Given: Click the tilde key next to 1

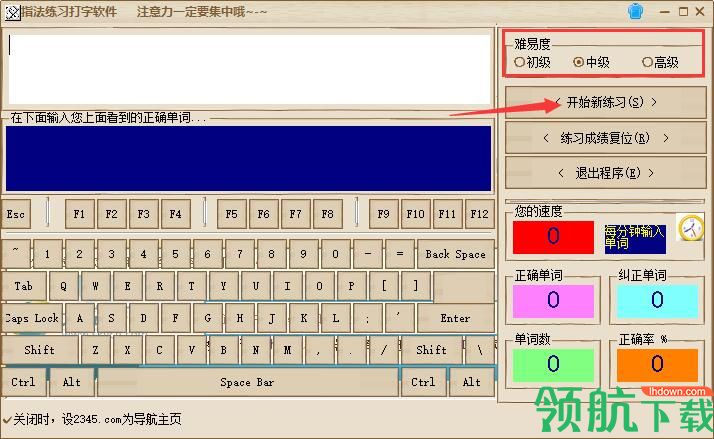Looking at the screenshot, I should (x=16, y=254).
